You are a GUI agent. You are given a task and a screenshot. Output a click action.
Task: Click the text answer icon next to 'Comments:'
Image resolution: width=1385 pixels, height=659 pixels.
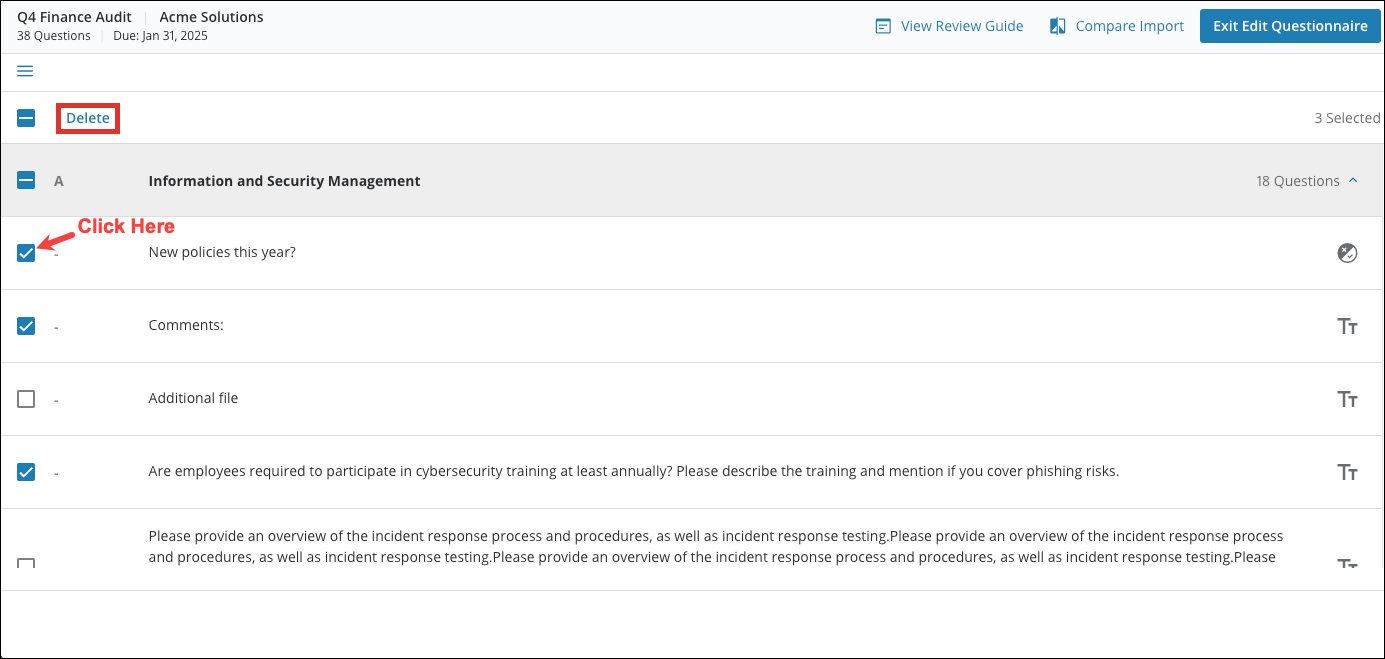click(x=1347, y=325)
